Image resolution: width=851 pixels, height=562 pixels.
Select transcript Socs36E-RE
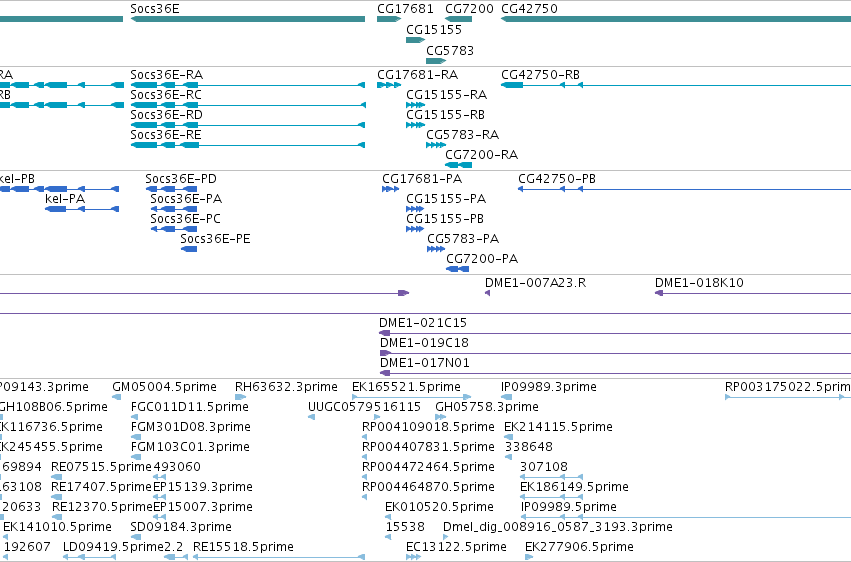[166, 134]
